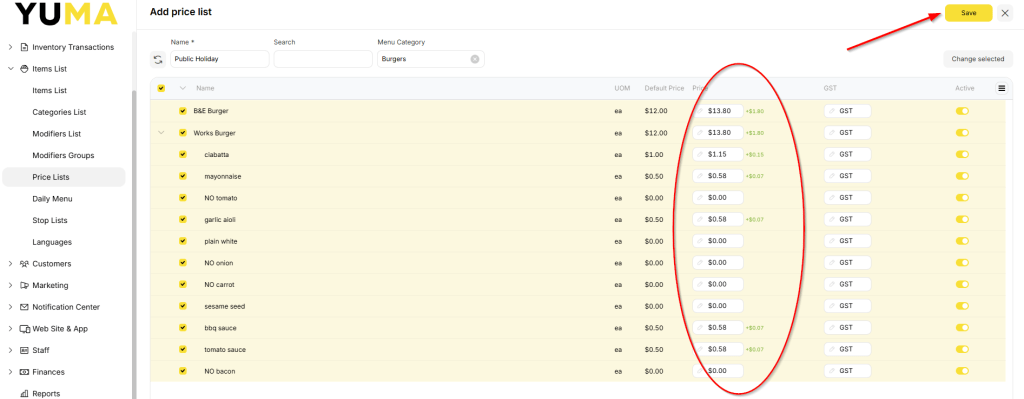The width and height of the screenshot is (1024, 399).
Task: Turn off Active toggle for NO bacon
Action: point(962,370)
